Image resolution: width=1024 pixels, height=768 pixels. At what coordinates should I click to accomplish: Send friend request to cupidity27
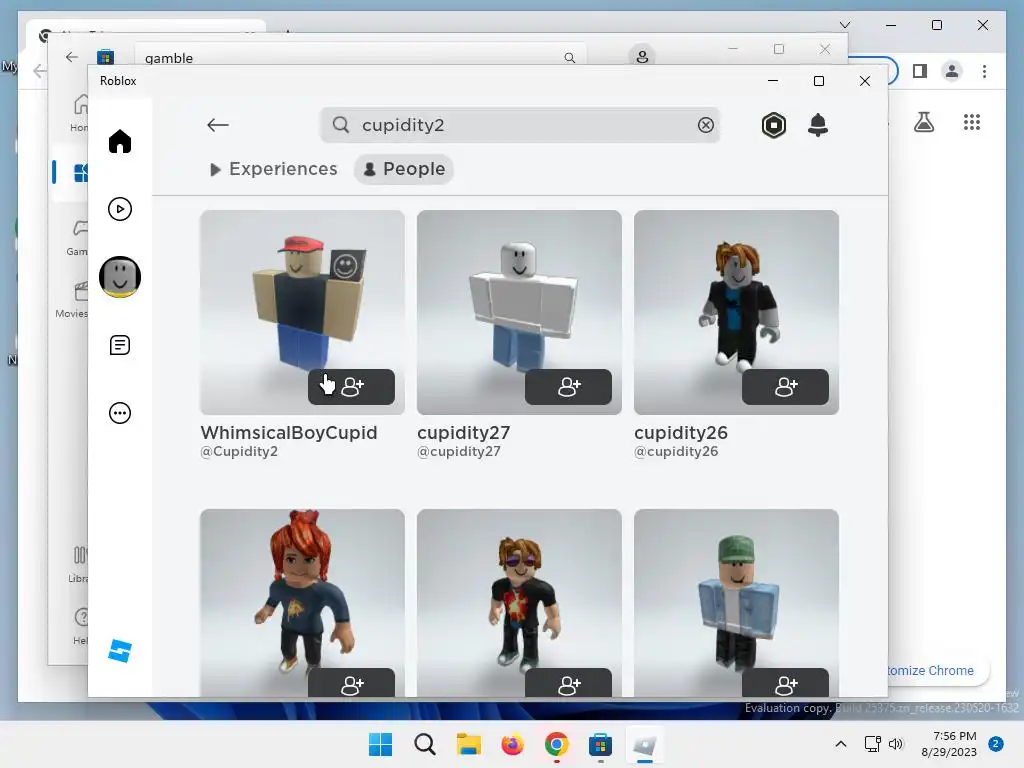(568, 387)
